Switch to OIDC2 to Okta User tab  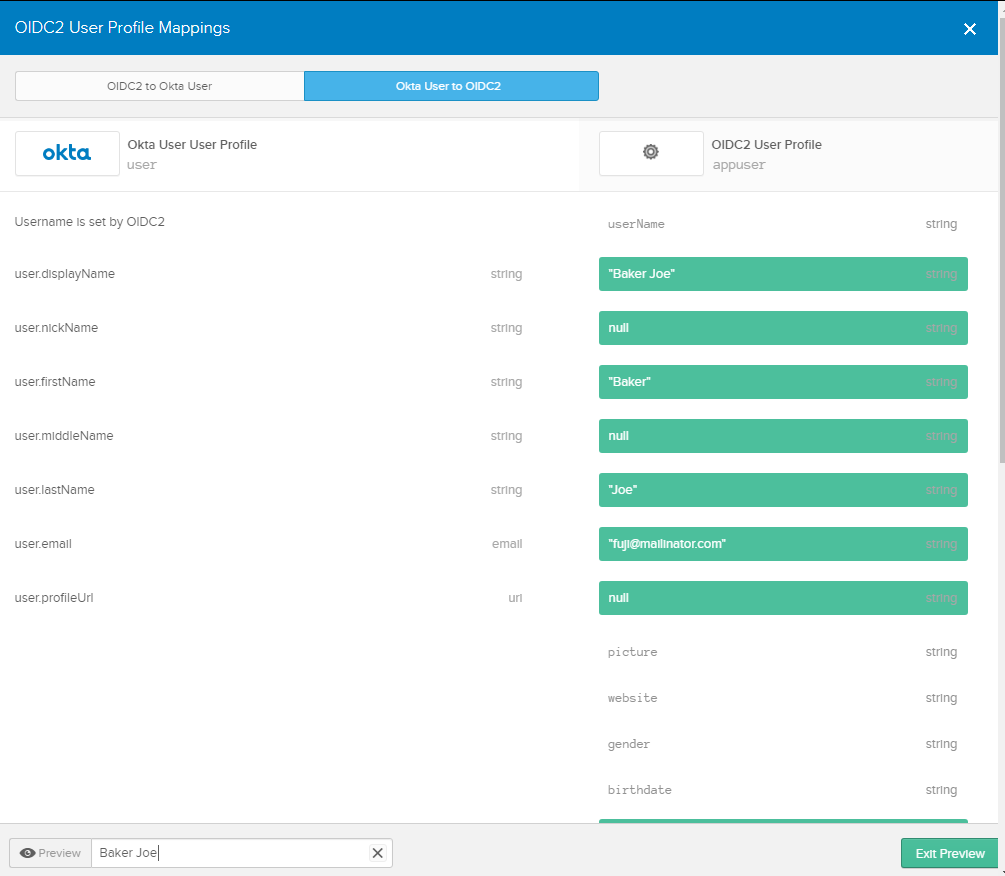[160, 86]
